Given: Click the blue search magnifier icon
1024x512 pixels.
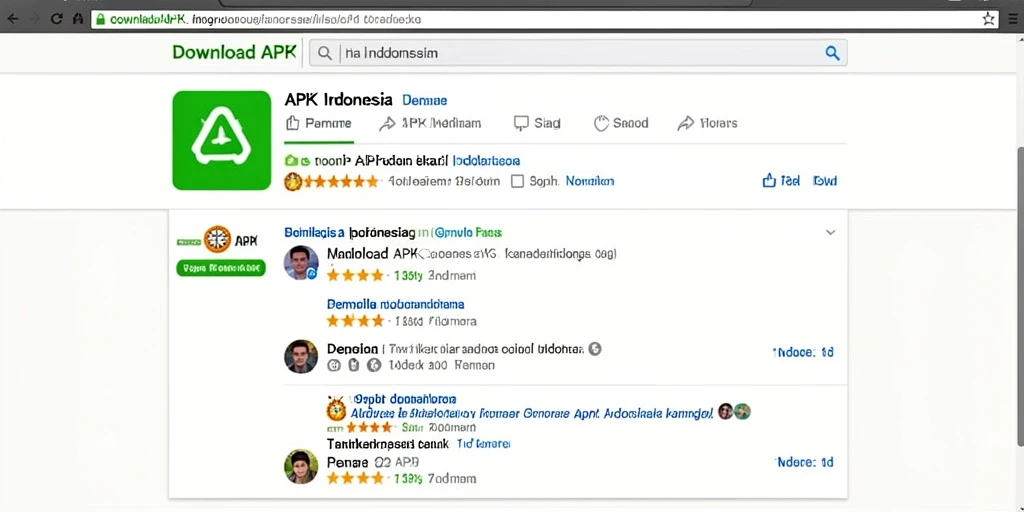Looking at the screenshot, I should point(832,53).
